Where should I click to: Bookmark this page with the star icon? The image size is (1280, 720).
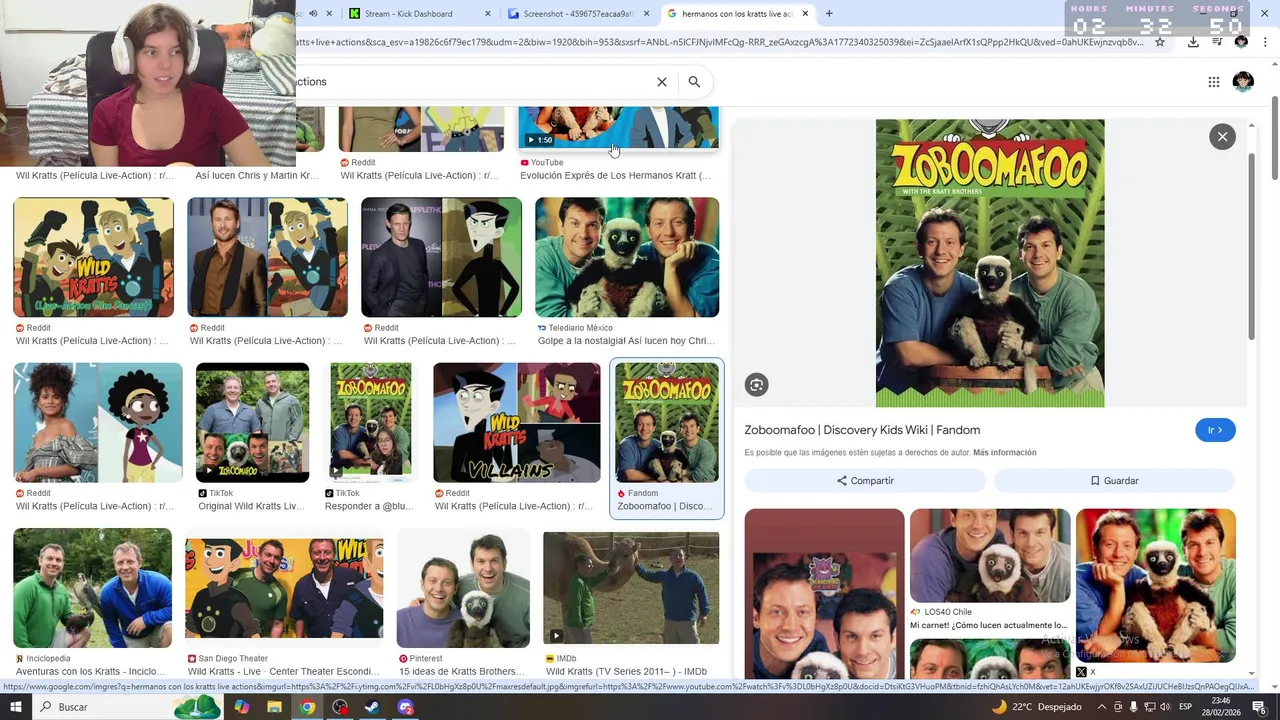point(1160,42)
